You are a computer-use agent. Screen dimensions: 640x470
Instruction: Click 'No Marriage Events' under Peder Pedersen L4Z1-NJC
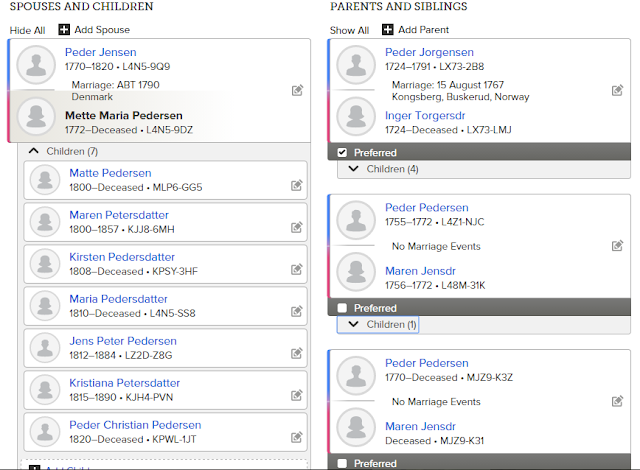click(x=436, y=246)
